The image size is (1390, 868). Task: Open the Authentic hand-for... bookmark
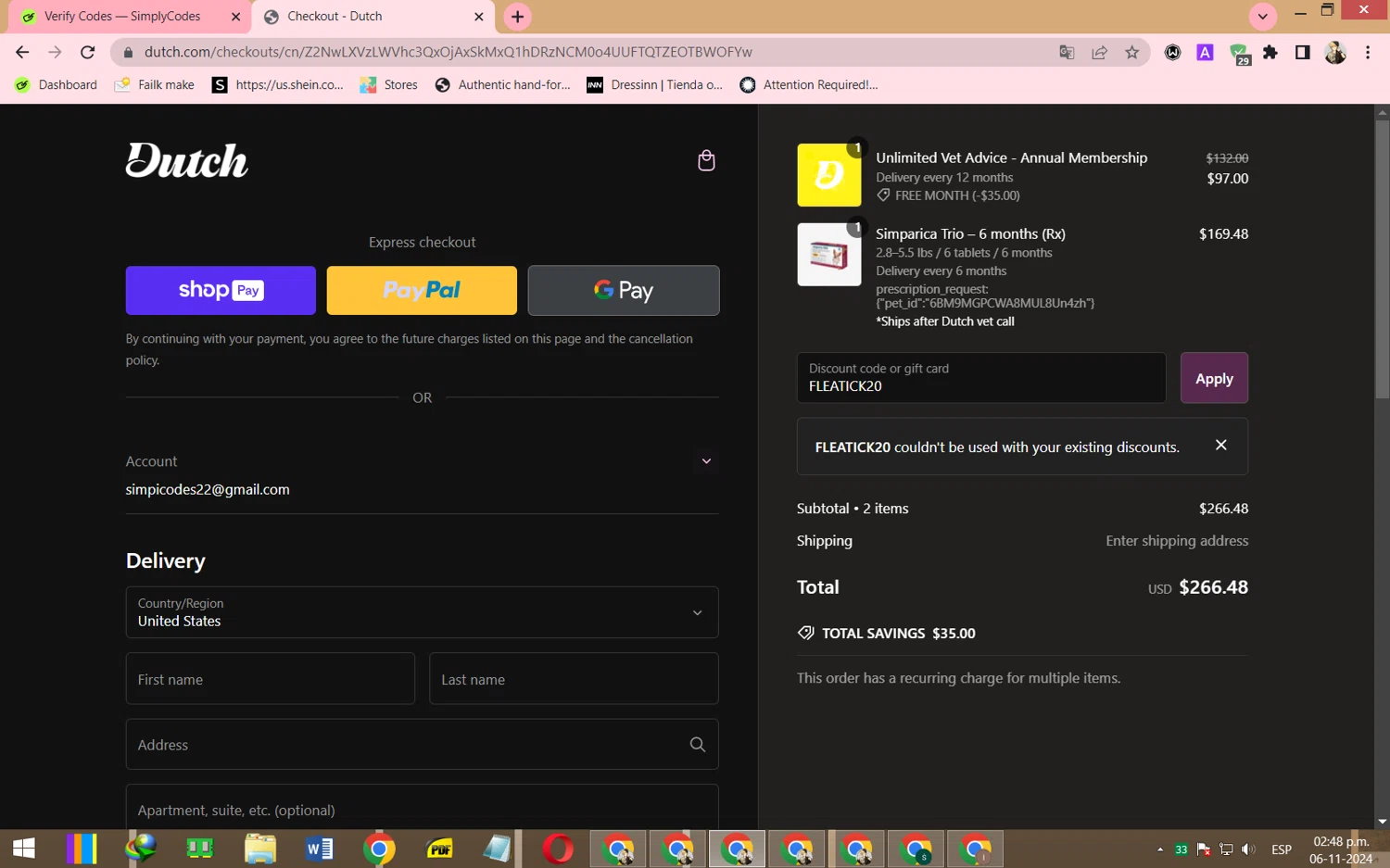(502, 84)
